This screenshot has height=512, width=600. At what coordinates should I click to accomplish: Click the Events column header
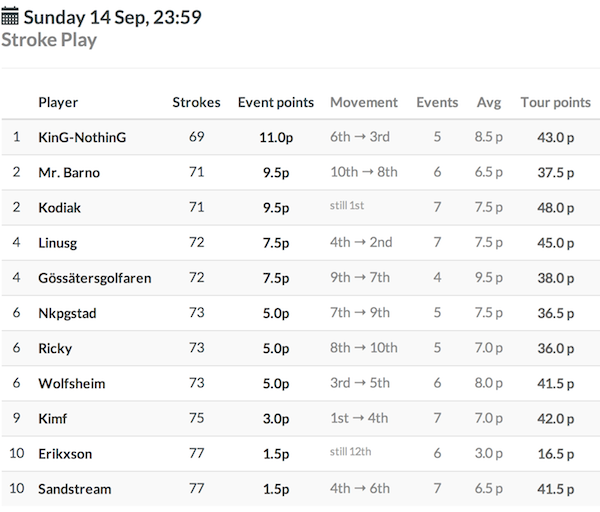[437, 102]
